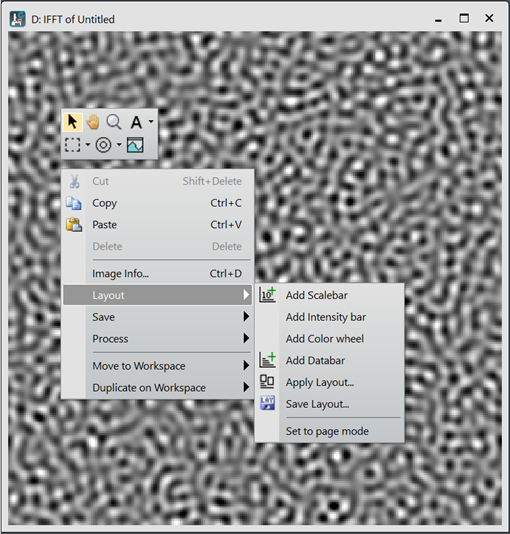This screenshot has height=534, width=510.
Task: Click the Save Layout icon
Action: 267,403
